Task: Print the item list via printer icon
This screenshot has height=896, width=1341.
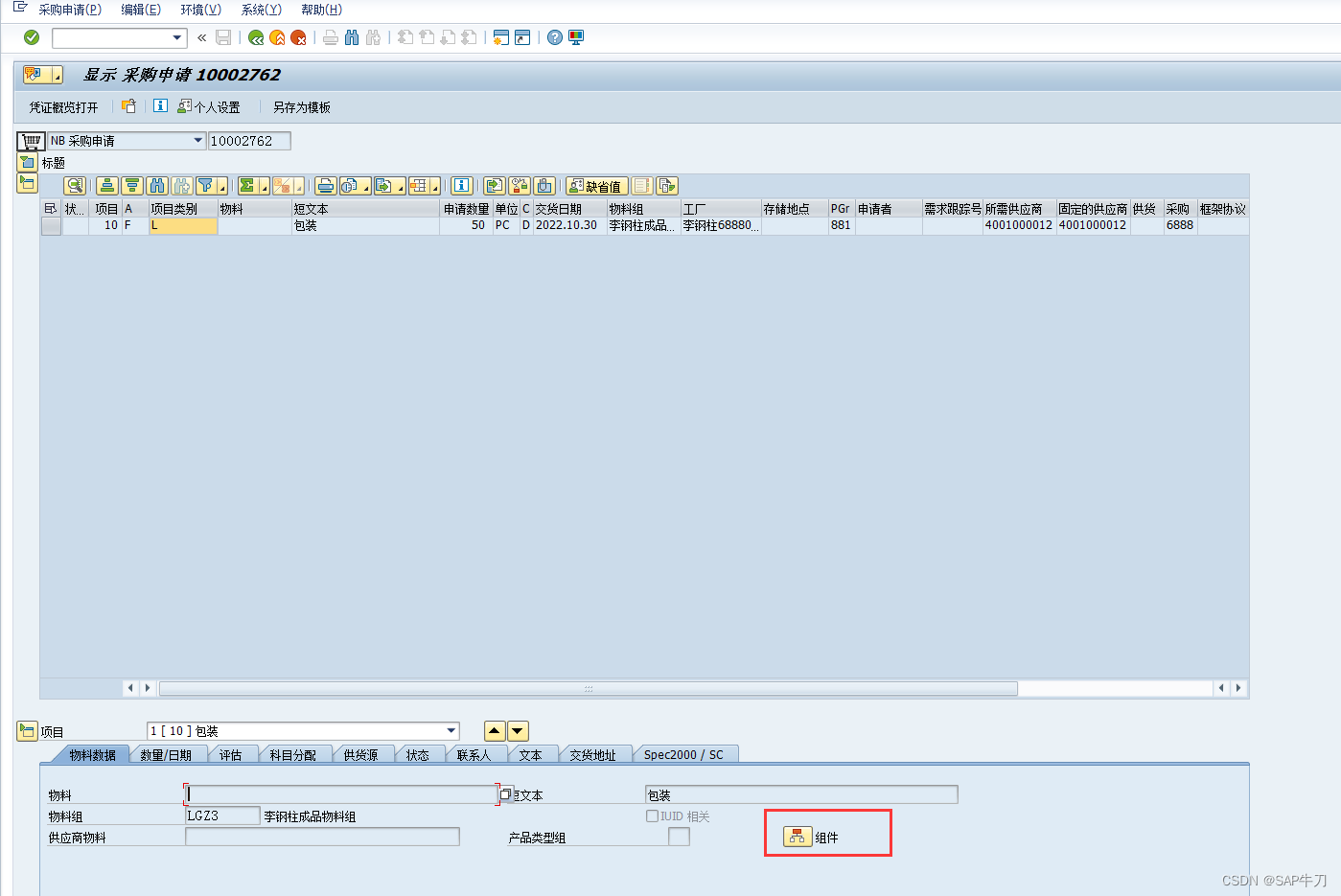Action: [326, 185]
